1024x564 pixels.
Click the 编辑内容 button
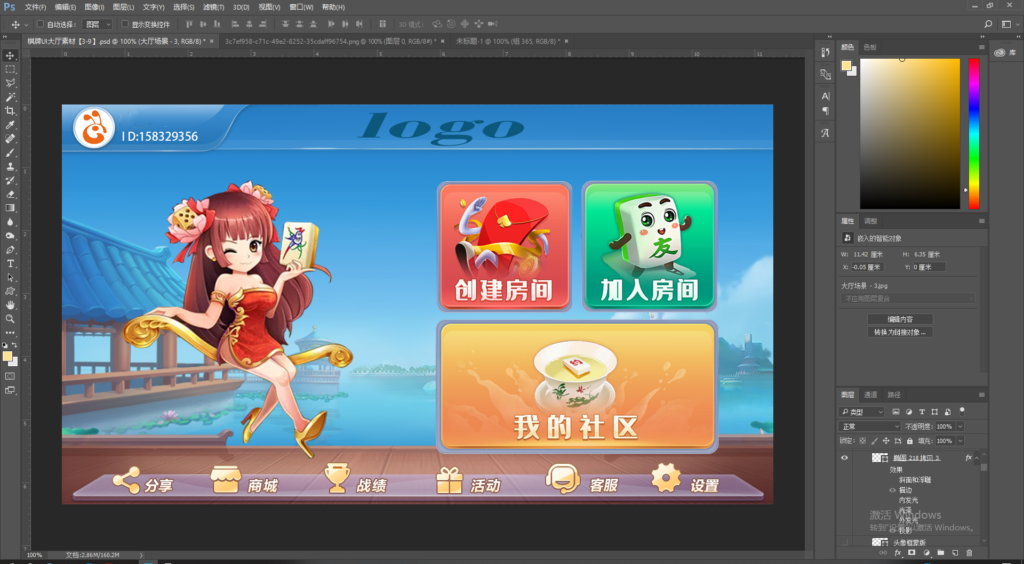click(900, 319)
